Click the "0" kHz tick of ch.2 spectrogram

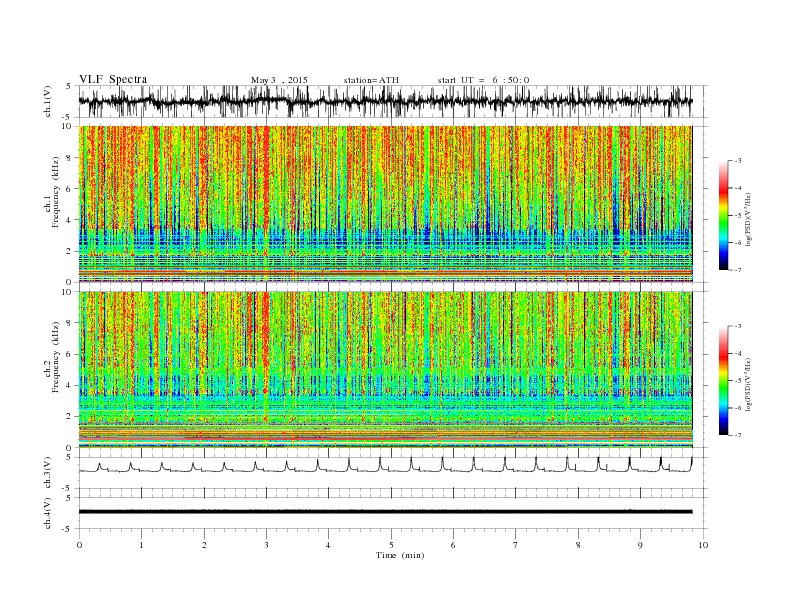point(71,448)
